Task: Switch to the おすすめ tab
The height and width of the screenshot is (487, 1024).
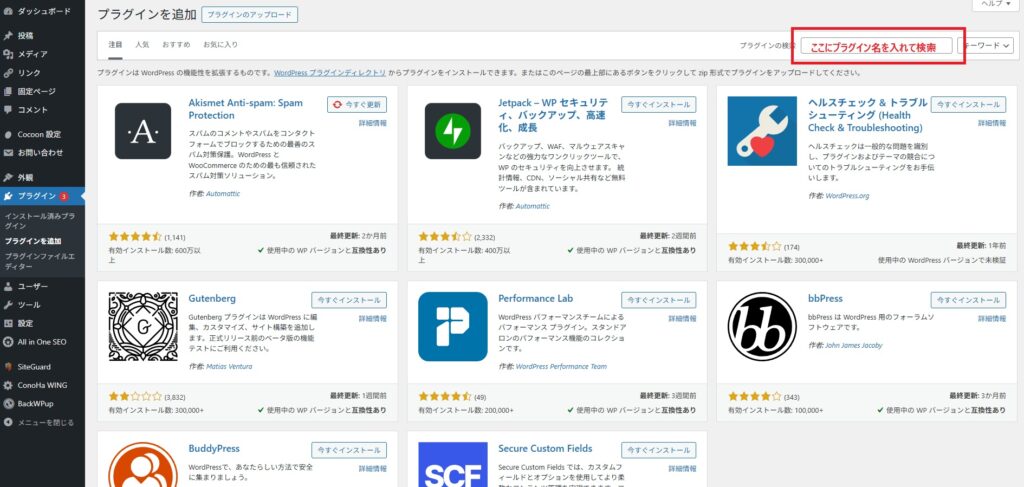Action: pyautogui.click(x=176, y=45)
